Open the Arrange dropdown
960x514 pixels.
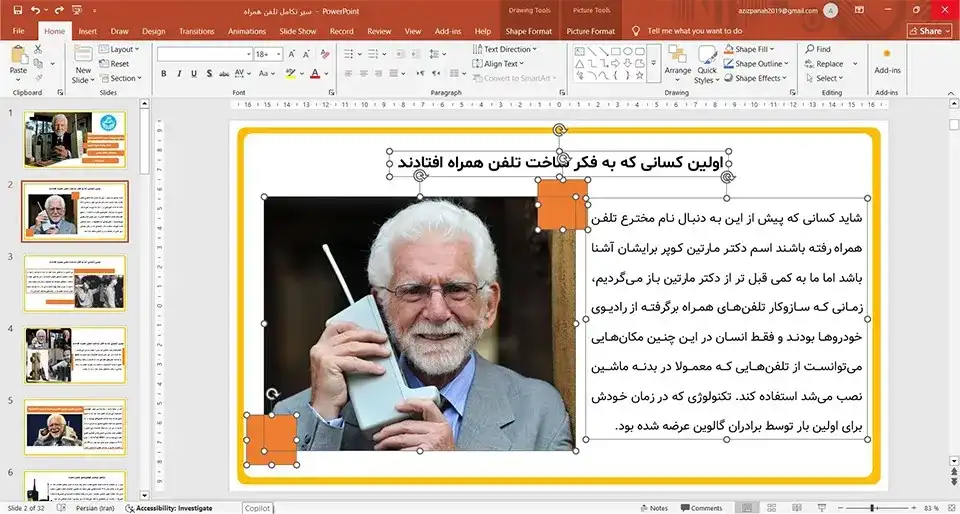point(678,64)
